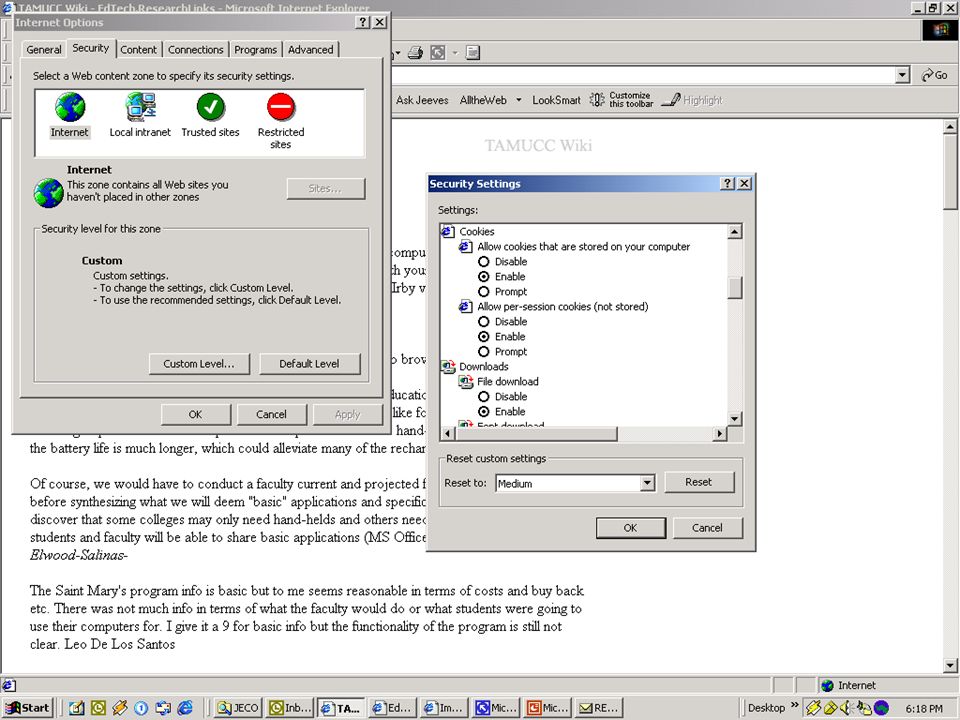Click the Default Level button
This screenshot has height=720, width=960.
pyautogui.click(x=310, y=364)
